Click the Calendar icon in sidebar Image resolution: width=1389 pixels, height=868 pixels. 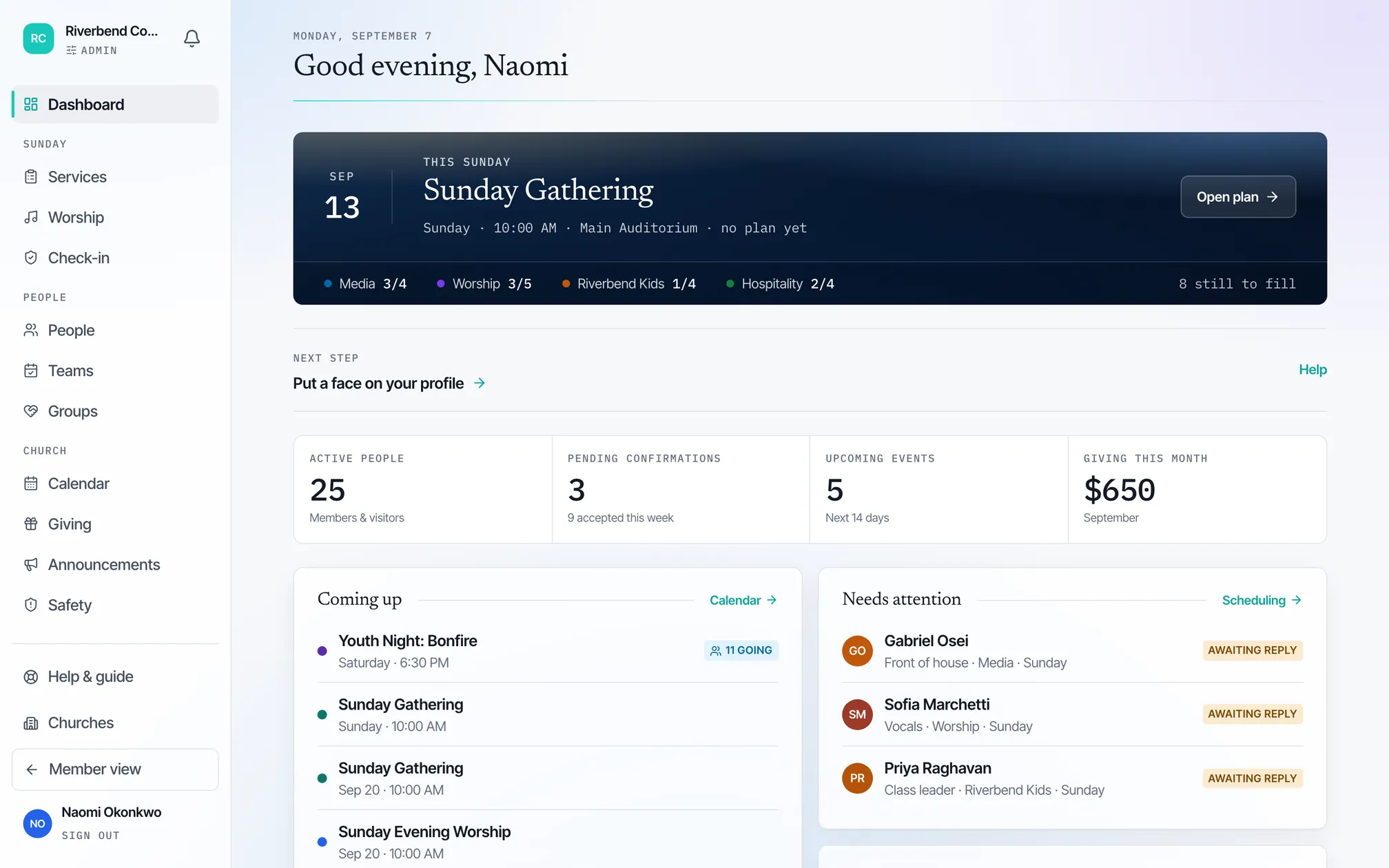[x=31, y=484]
